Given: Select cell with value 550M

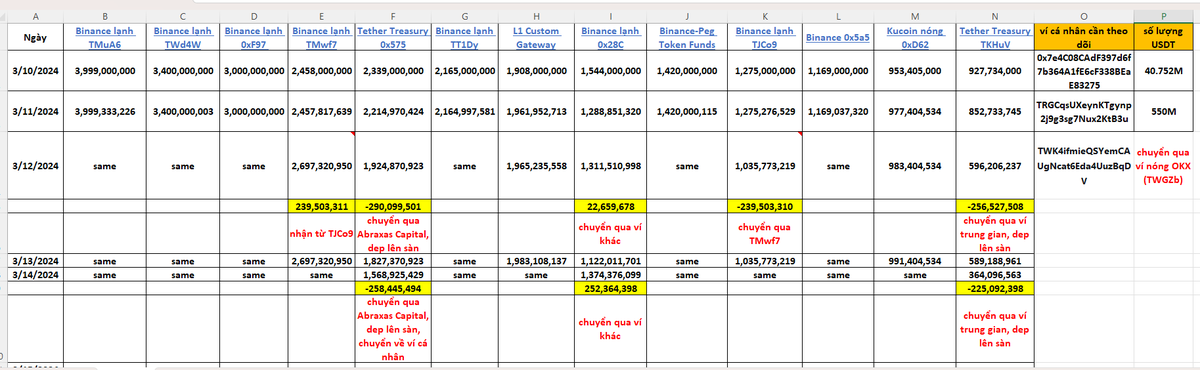Looking at the screenshot, I should point(1164,112).
